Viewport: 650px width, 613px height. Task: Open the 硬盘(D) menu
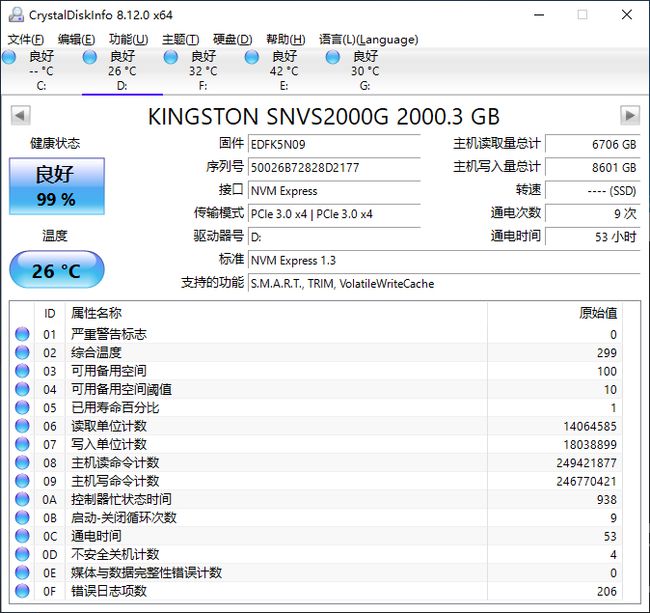233,39
